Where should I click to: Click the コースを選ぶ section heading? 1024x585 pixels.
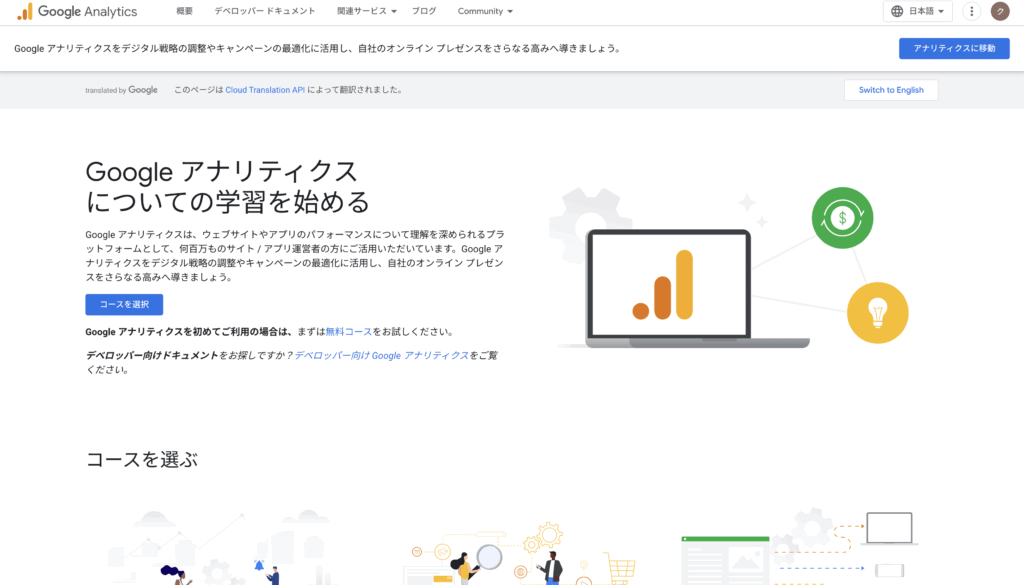click(142, 460)
